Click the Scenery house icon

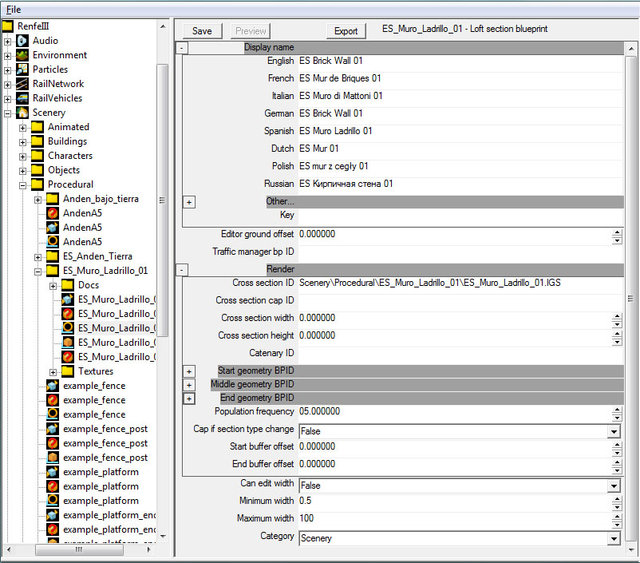[22, 113]
